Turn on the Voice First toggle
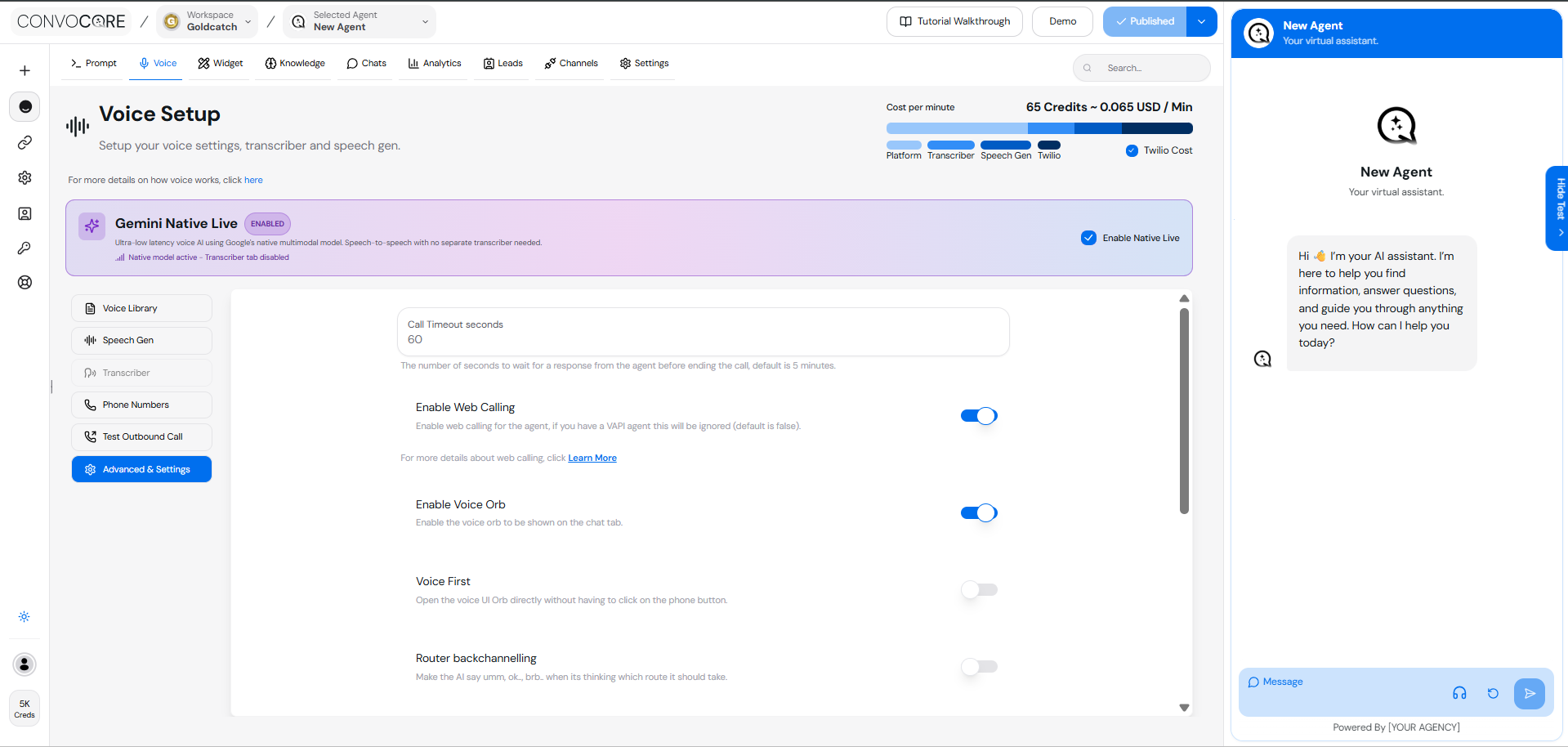Viewport: 1568px width, 747px height. click(978, 589)
